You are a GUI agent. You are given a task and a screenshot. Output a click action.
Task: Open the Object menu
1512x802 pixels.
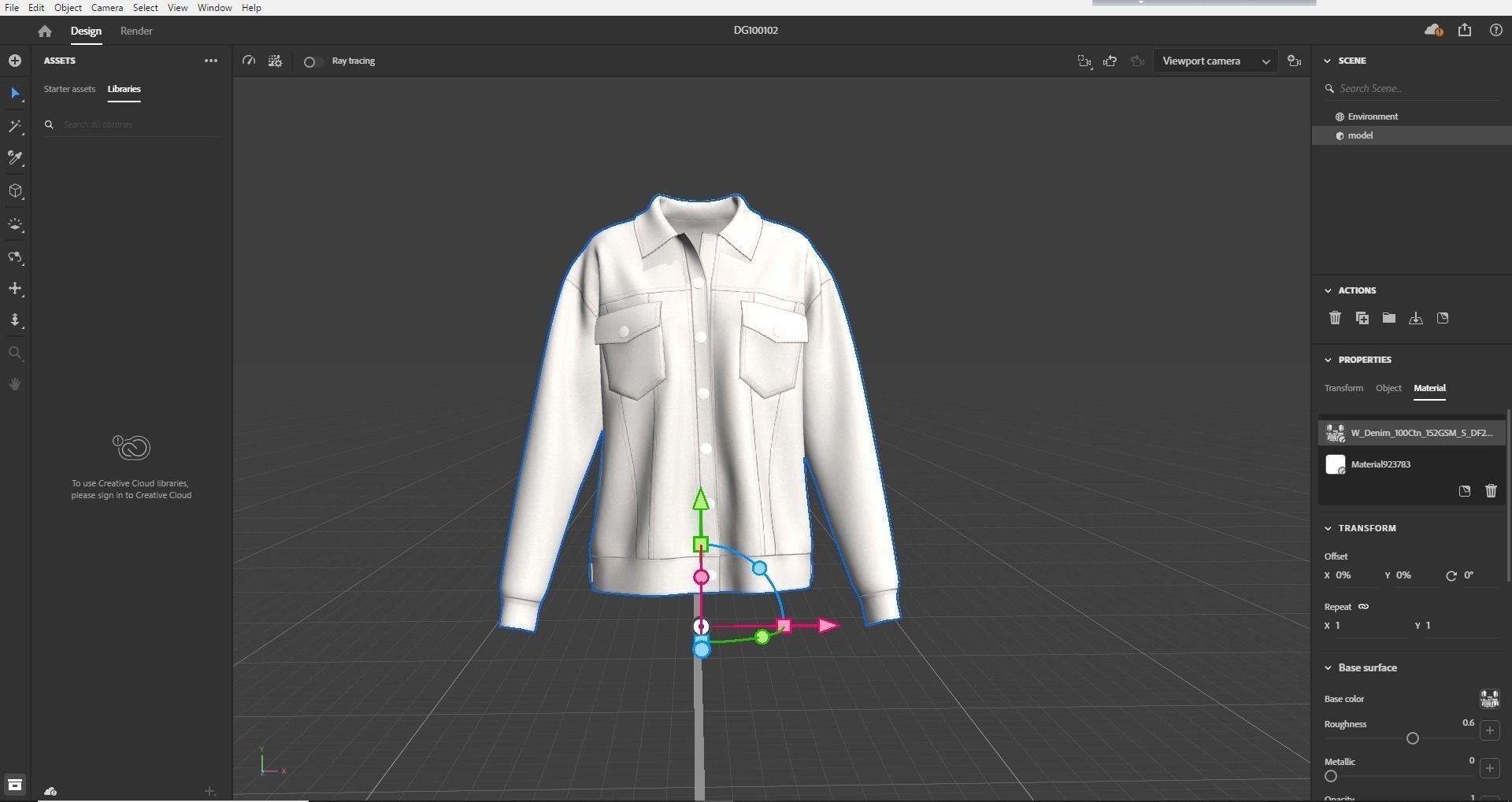68,7
